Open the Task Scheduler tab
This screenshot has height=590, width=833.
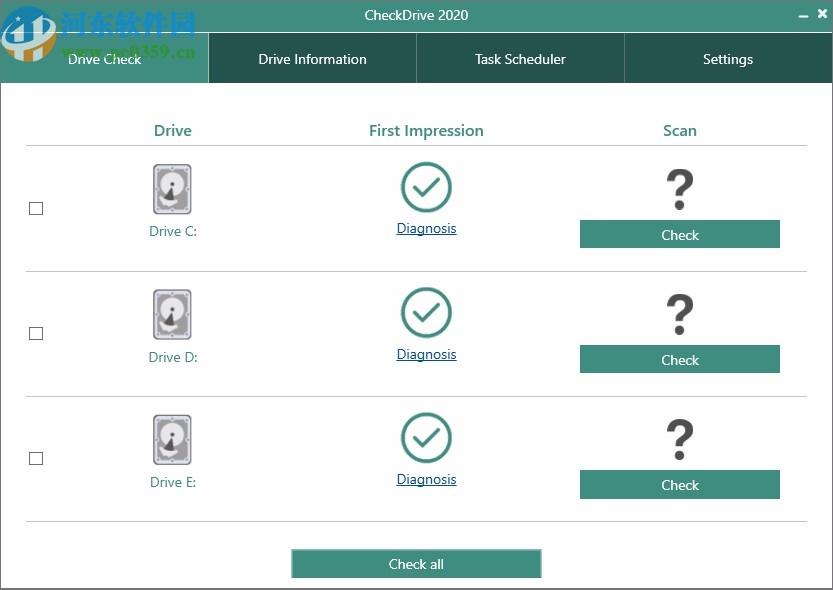tap(520, 58)
